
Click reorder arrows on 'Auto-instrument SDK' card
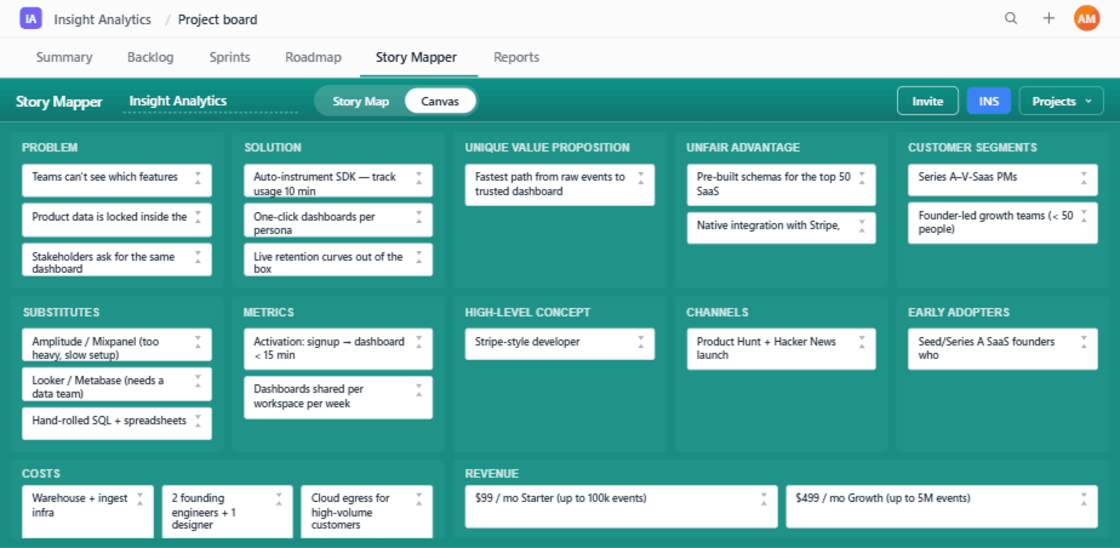coord(419,178)
